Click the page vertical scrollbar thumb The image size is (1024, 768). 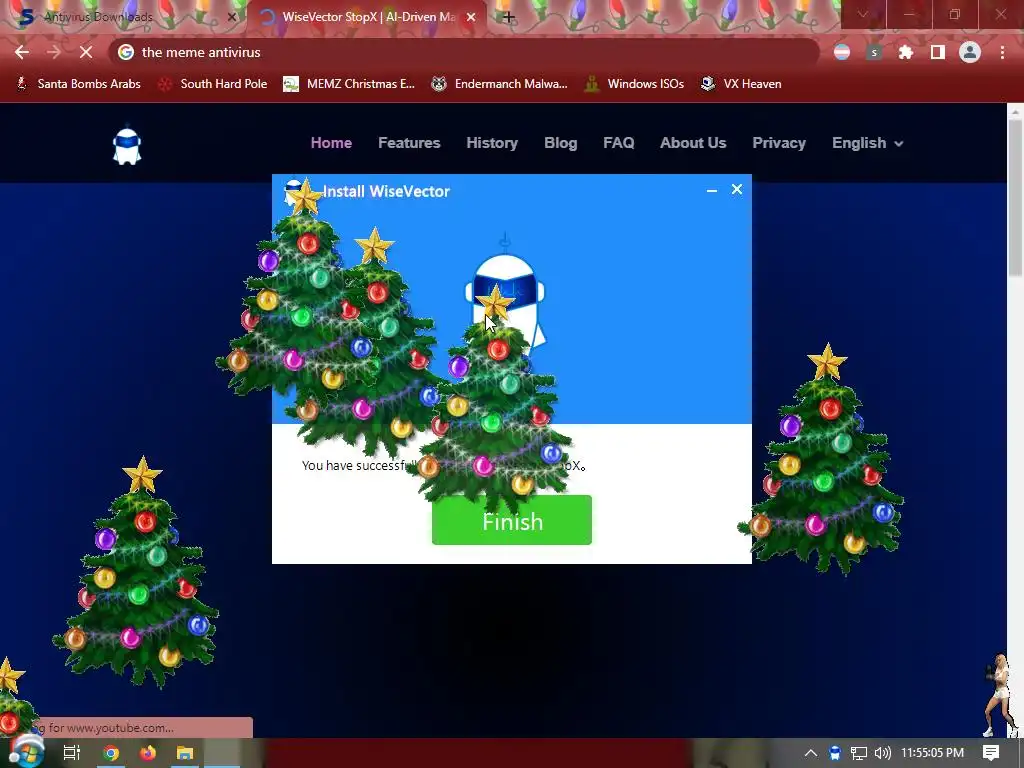pyautogui.click(x=1015, y=197)
